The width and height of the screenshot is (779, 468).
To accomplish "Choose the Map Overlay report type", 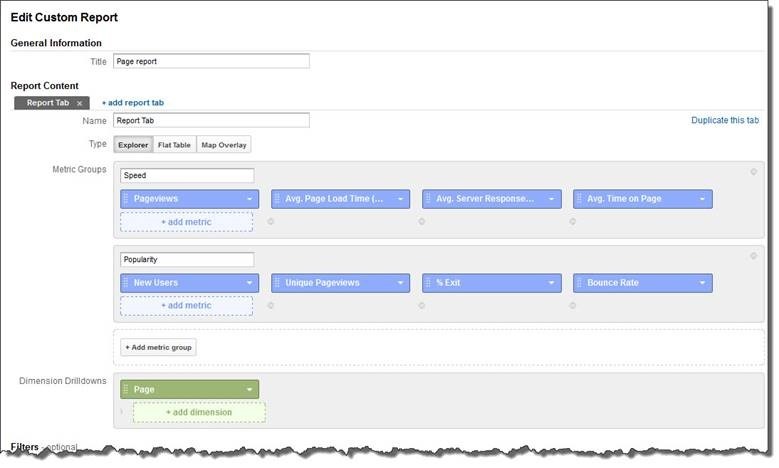I will pyautogui.click(x=224, y=145).
